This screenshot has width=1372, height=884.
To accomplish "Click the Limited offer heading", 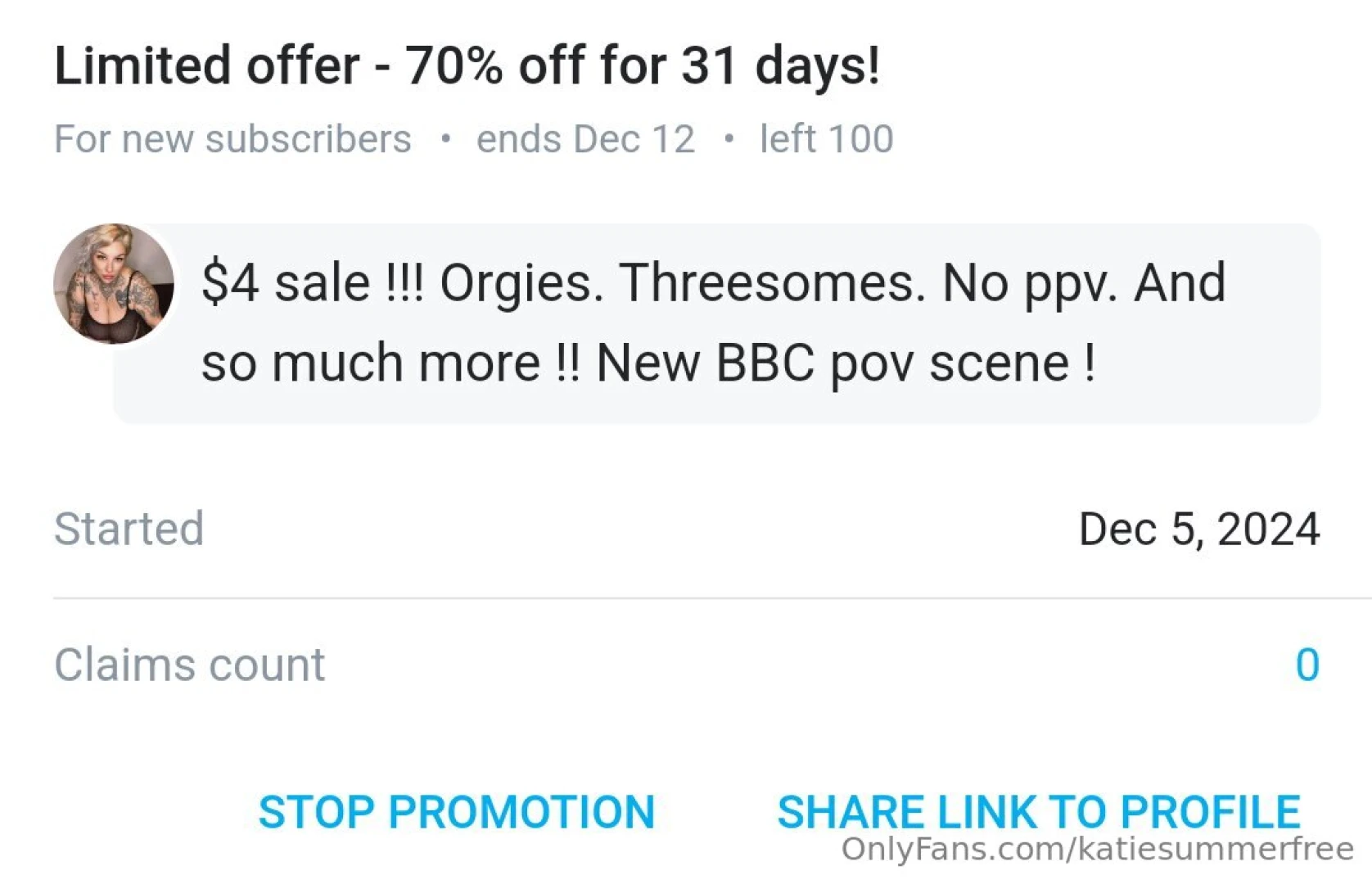I will 467,65.
